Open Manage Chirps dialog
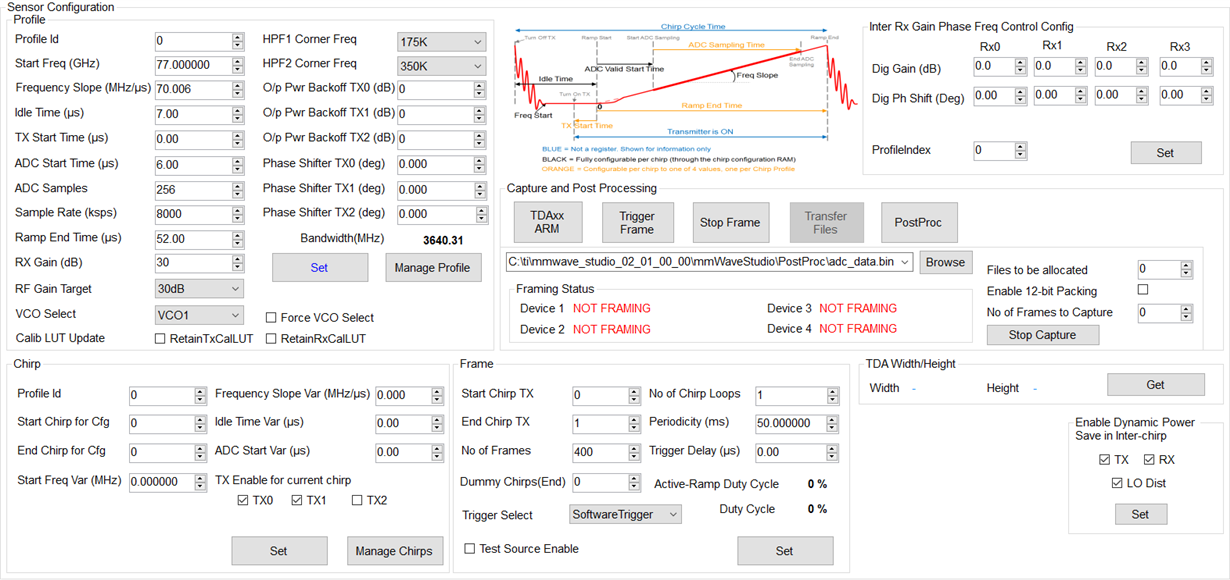Screen dimensions: 1230x580 click(x=394, y=551)
